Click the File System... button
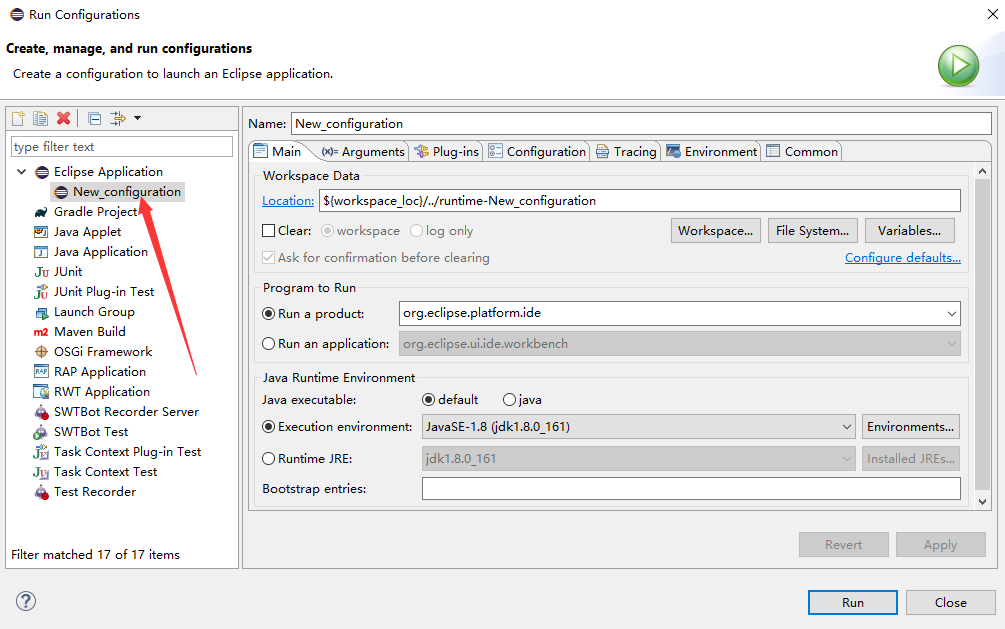1005x629 pixels. (x=812, y=231)
